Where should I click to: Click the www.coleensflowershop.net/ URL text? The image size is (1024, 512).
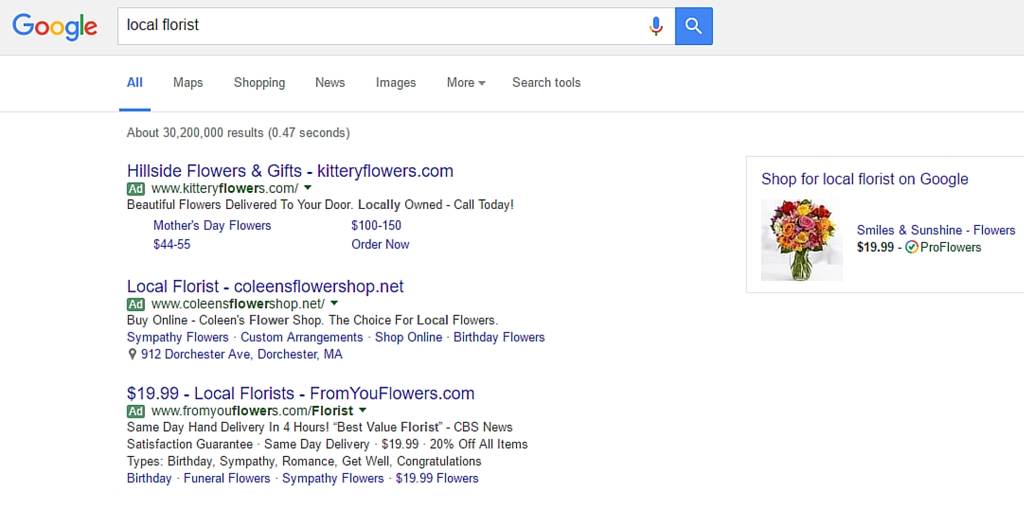[x=238, y=303]
